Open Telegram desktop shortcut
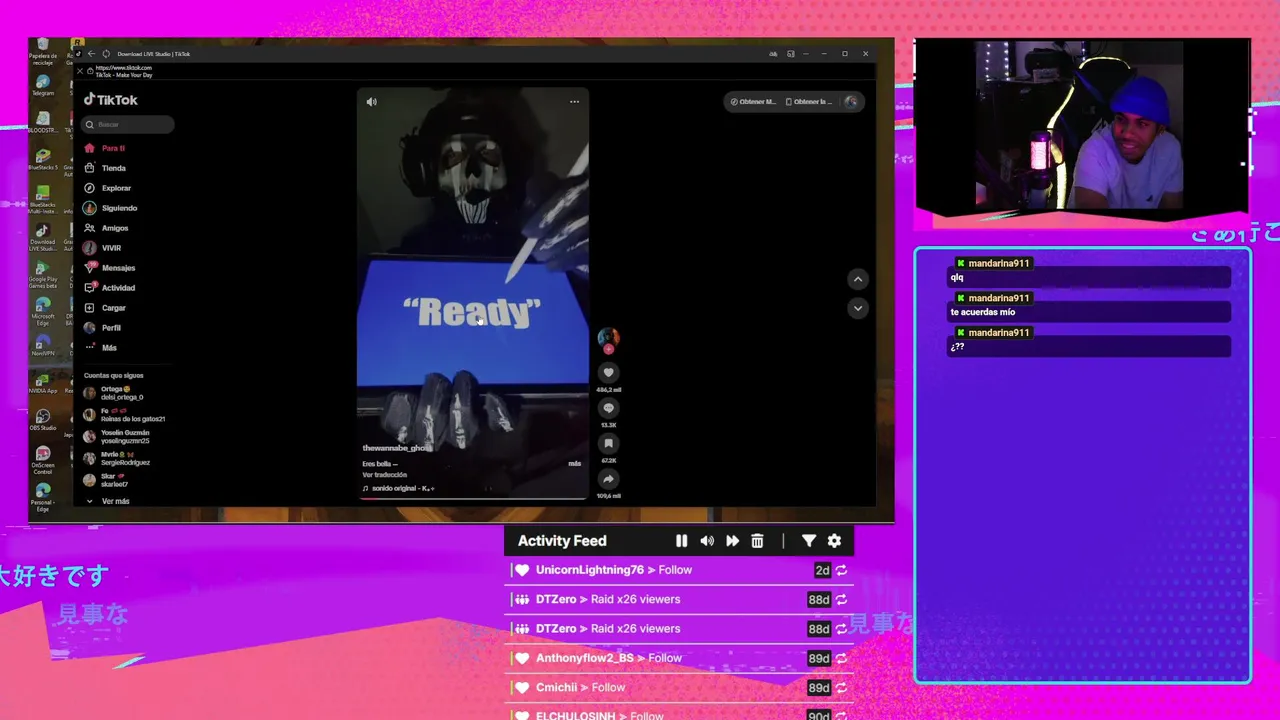Image resolution: width=1280 pixels, height=720 pixels. 42,85
